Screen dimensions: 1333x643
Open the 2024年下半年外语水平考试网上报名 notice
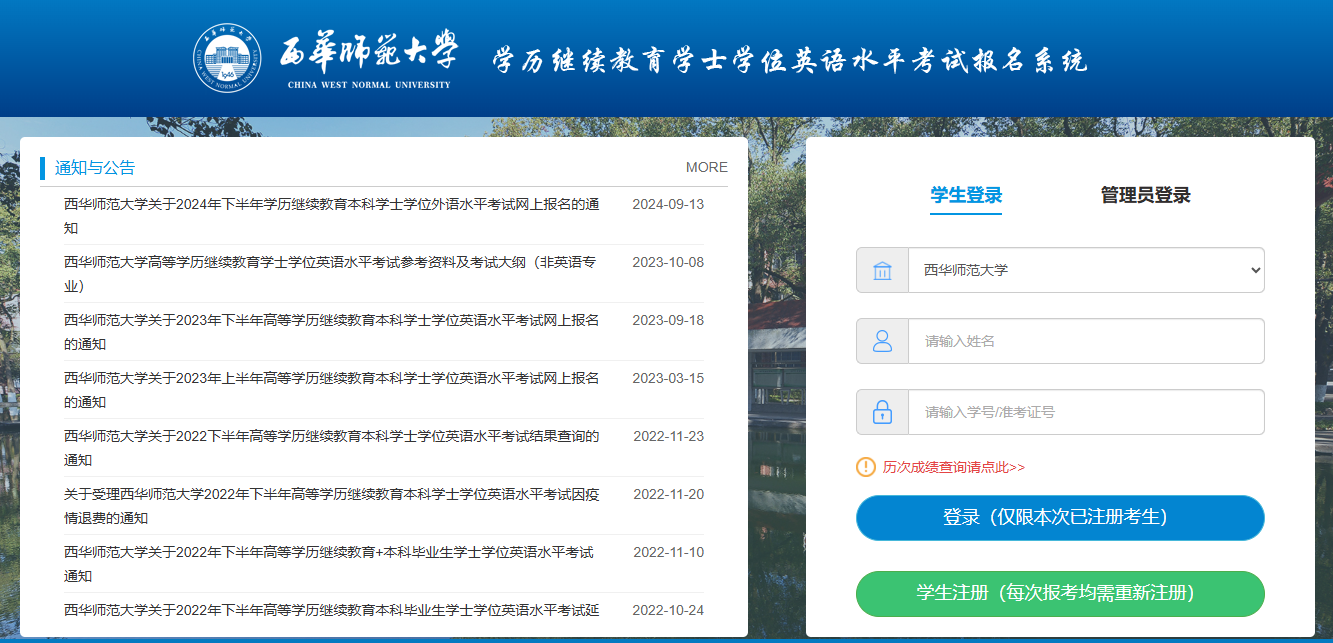coord(332,216)
